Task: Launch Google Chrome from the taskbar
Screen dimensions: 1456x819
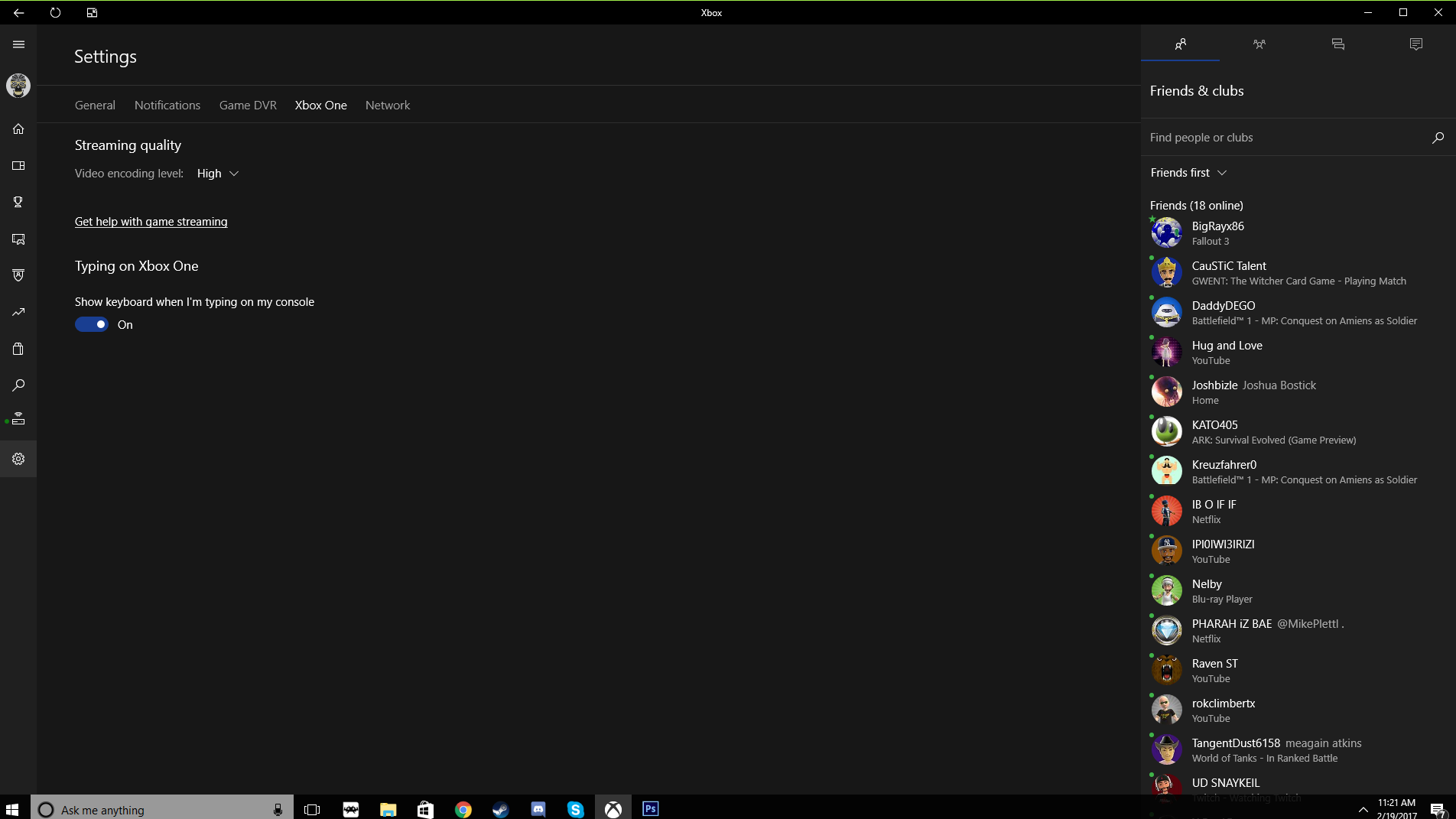Action: point(463,809)
